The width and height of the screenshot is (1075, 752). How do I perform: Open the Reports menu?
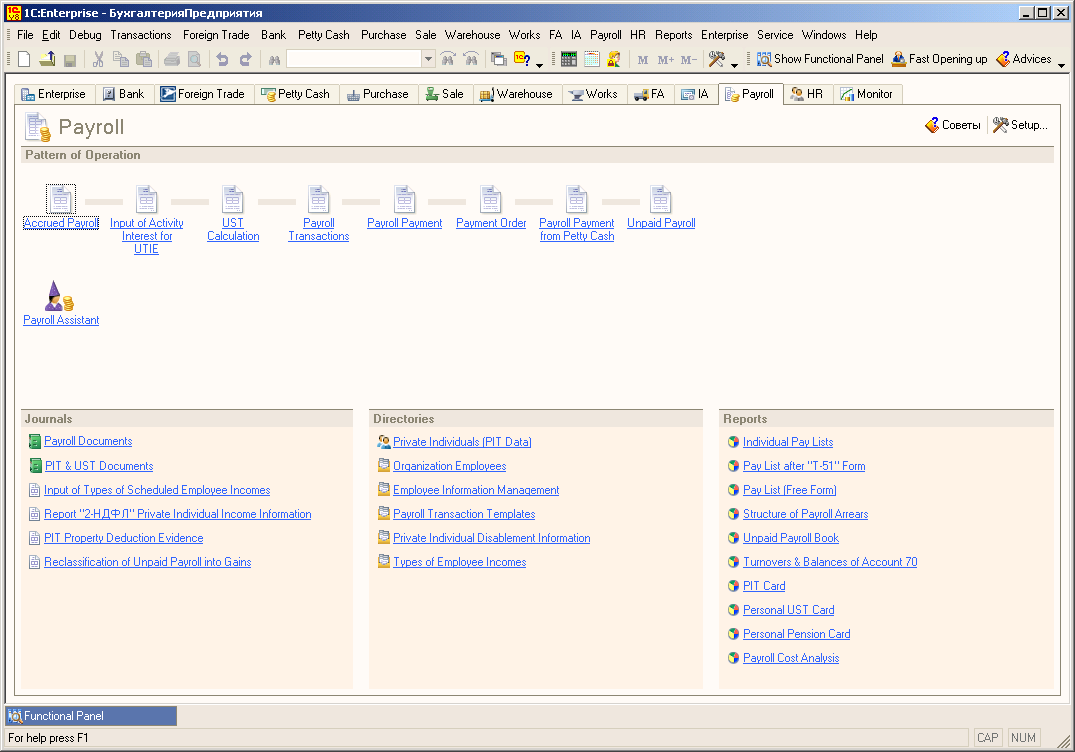(x=673, y=34)
